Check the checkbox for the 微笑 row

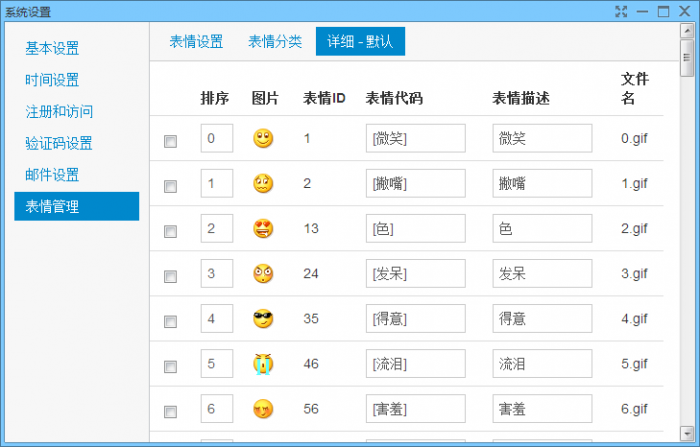[171, 142]
